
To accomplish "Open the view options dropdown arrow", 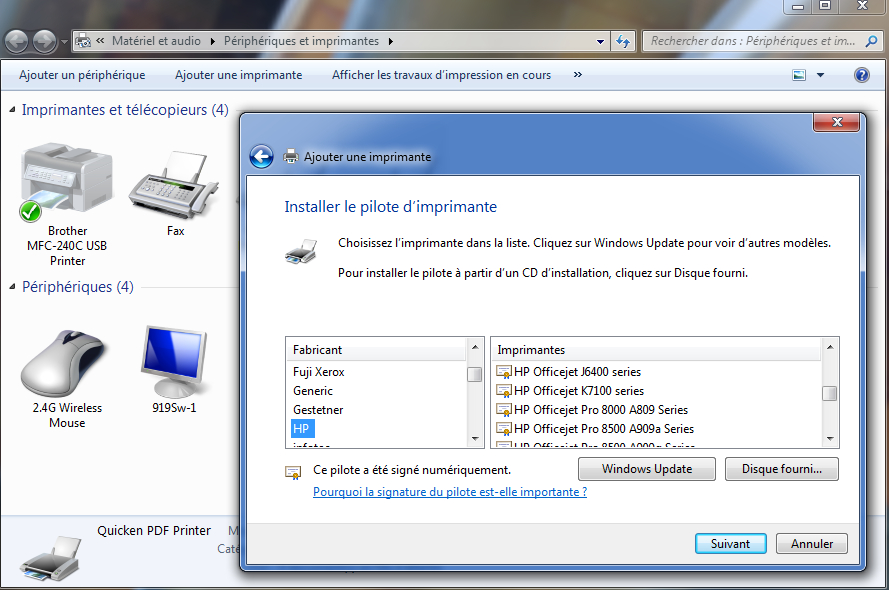I will pyautogui.click(x=820, y=75).
